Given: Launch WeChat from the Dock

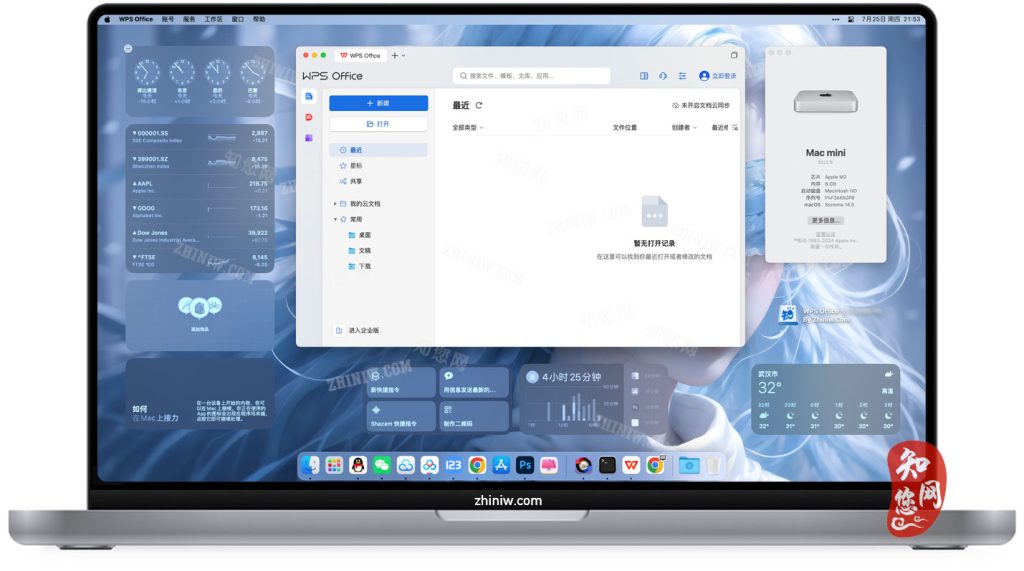Looking at the screenshot, I should [x=381, y=465].
